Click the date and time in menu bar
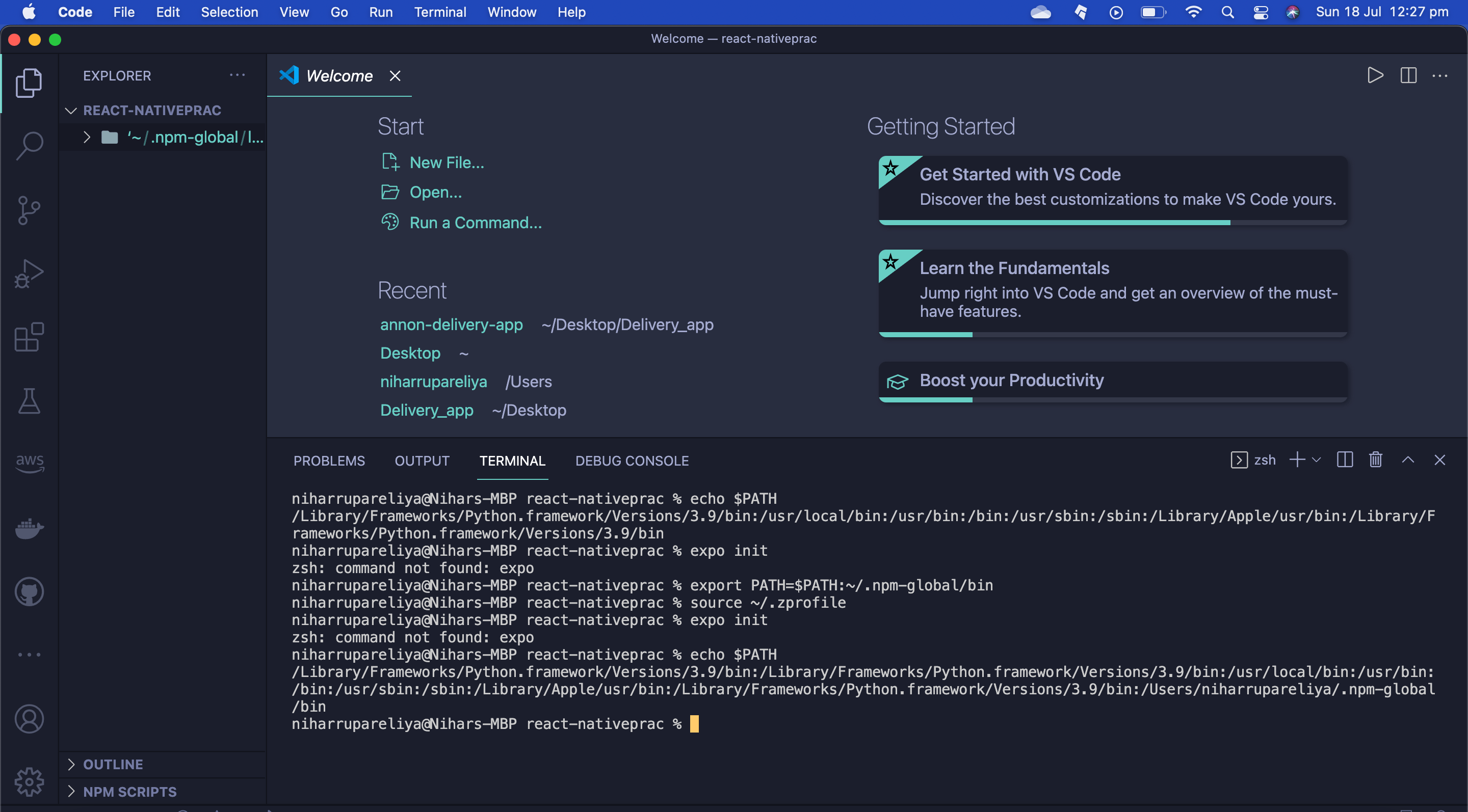 click(1382, 12)
